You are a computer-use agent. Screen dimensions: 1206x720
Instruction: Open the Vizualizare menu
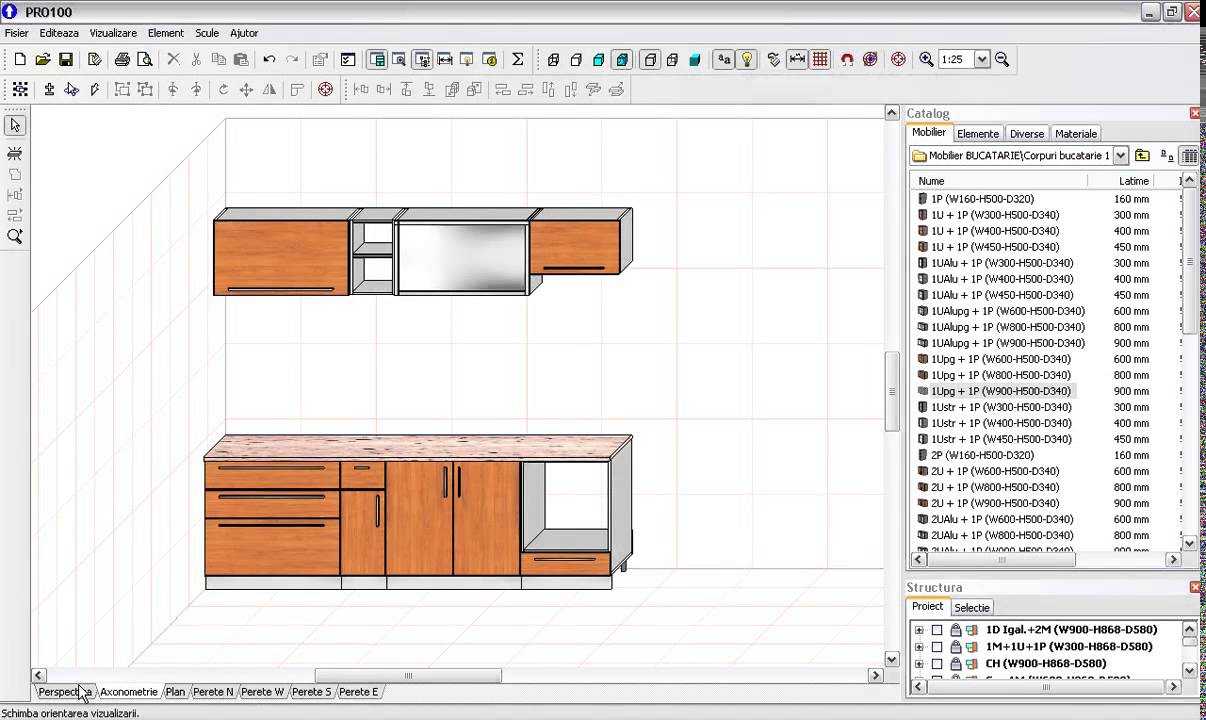coord(113,33)
